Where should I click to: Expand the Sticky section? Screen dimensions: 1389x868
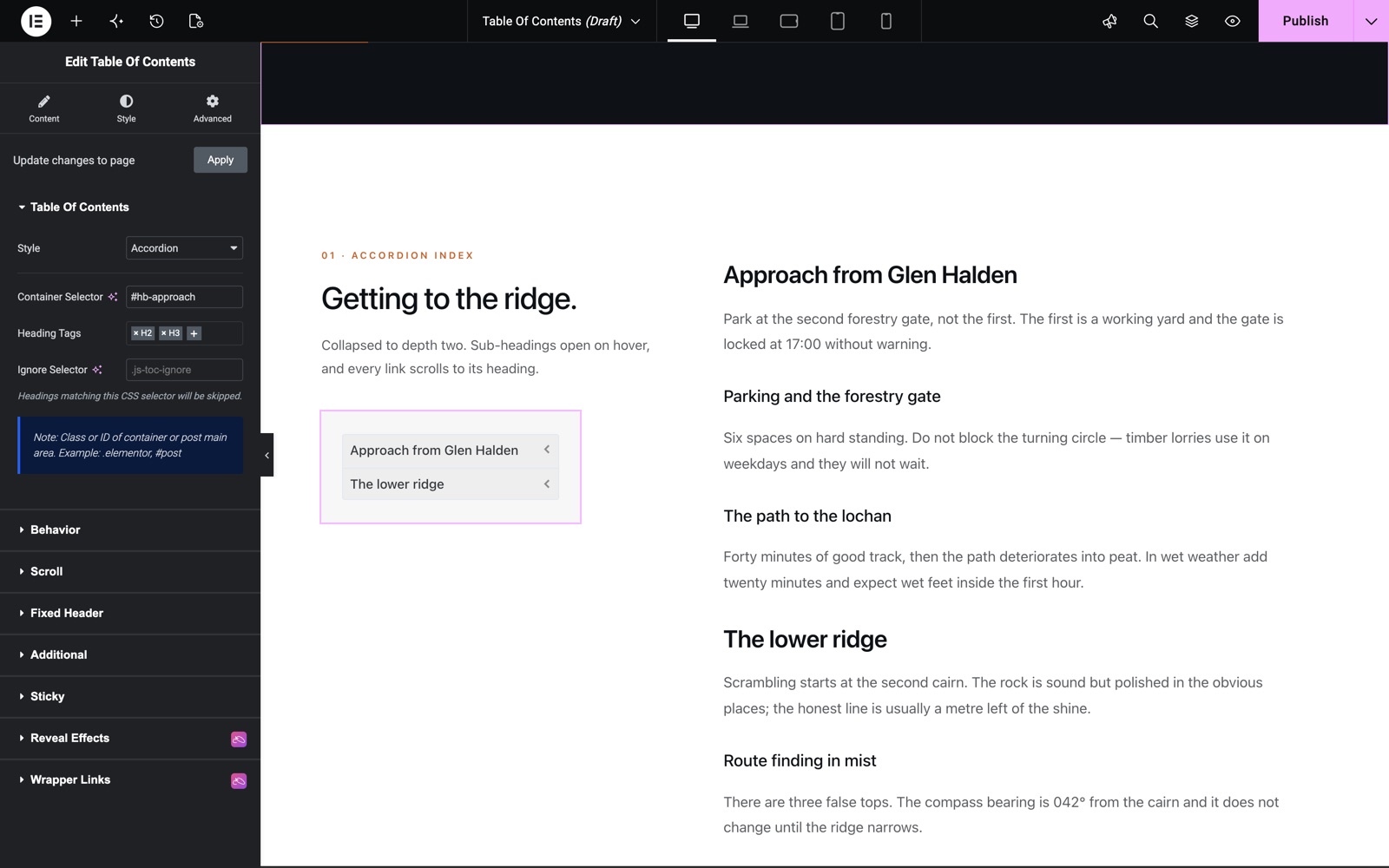point(130,696)
